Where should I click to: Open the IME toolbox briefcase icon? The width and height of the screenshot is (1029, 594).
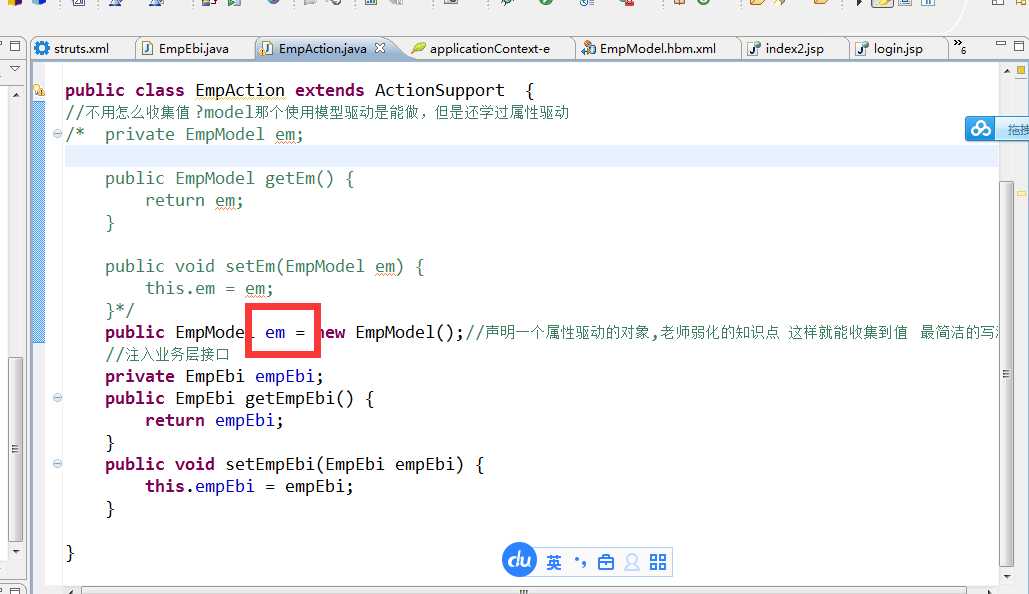[606, 562]
